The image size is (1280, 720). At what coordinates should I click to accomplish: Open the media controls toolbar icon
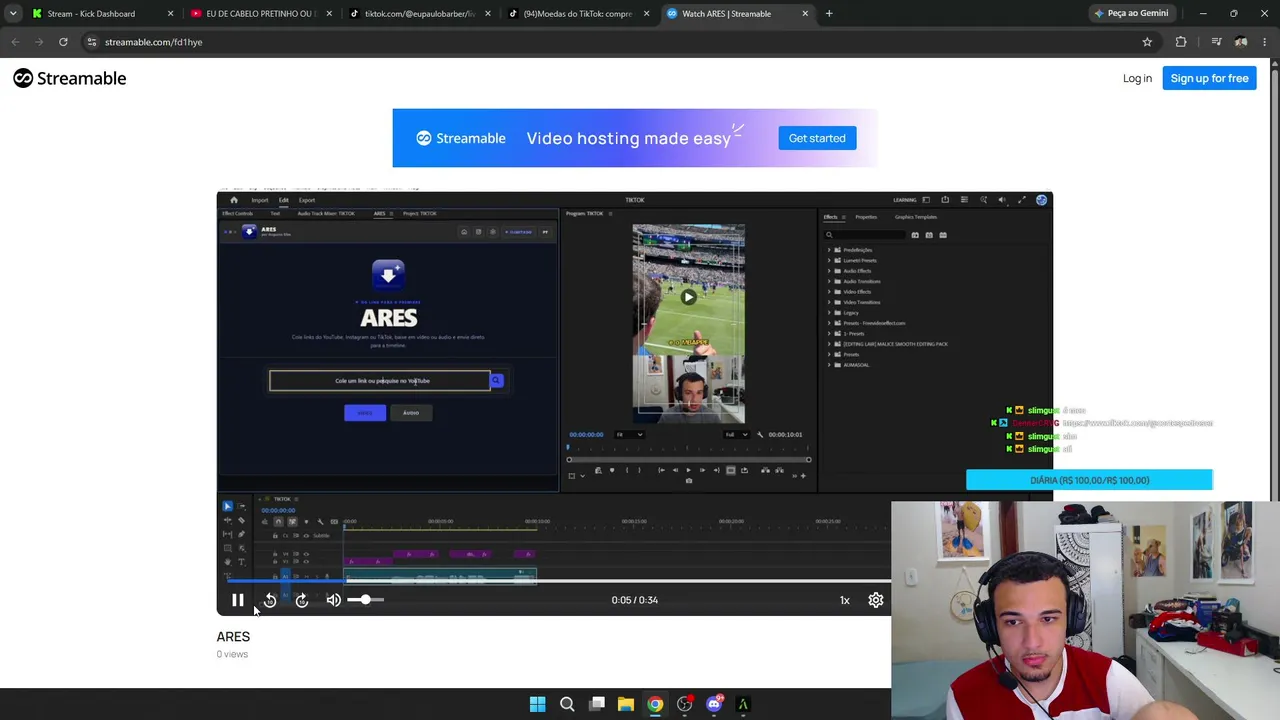(x=1216, y=42)
